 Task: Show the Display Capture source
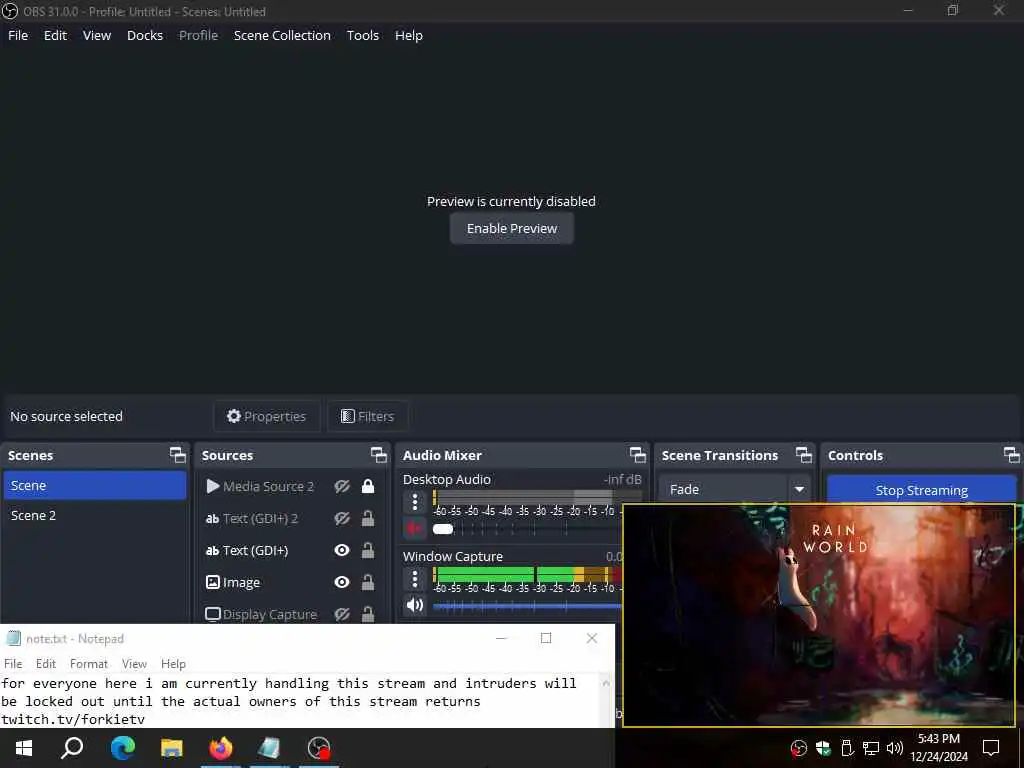[342, 615]
